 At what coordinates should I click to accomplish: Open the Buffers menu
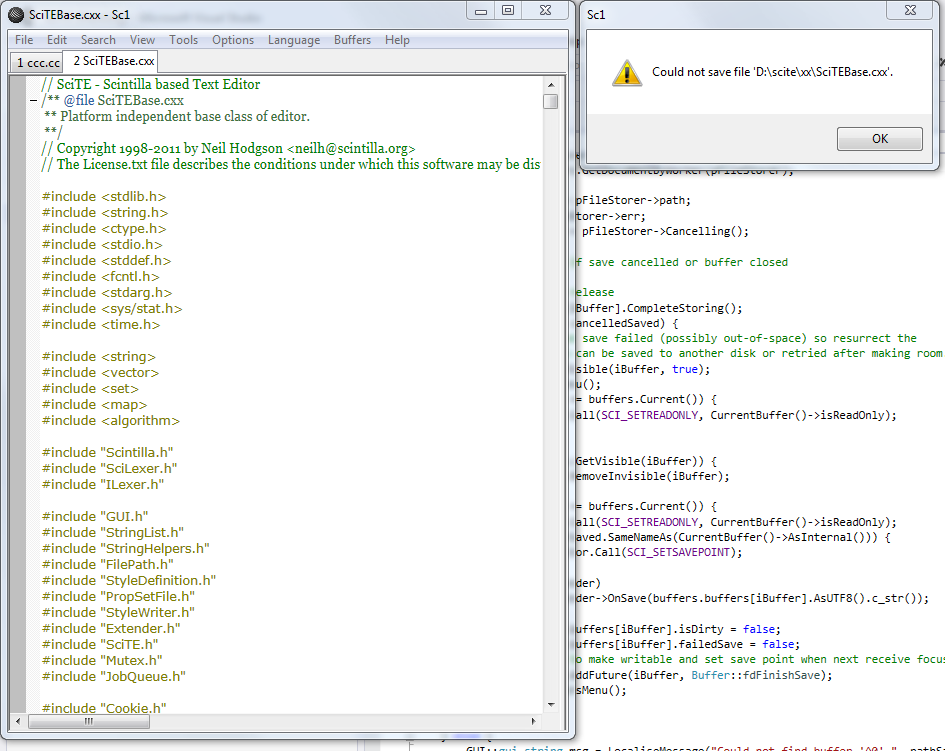(352, 40)
